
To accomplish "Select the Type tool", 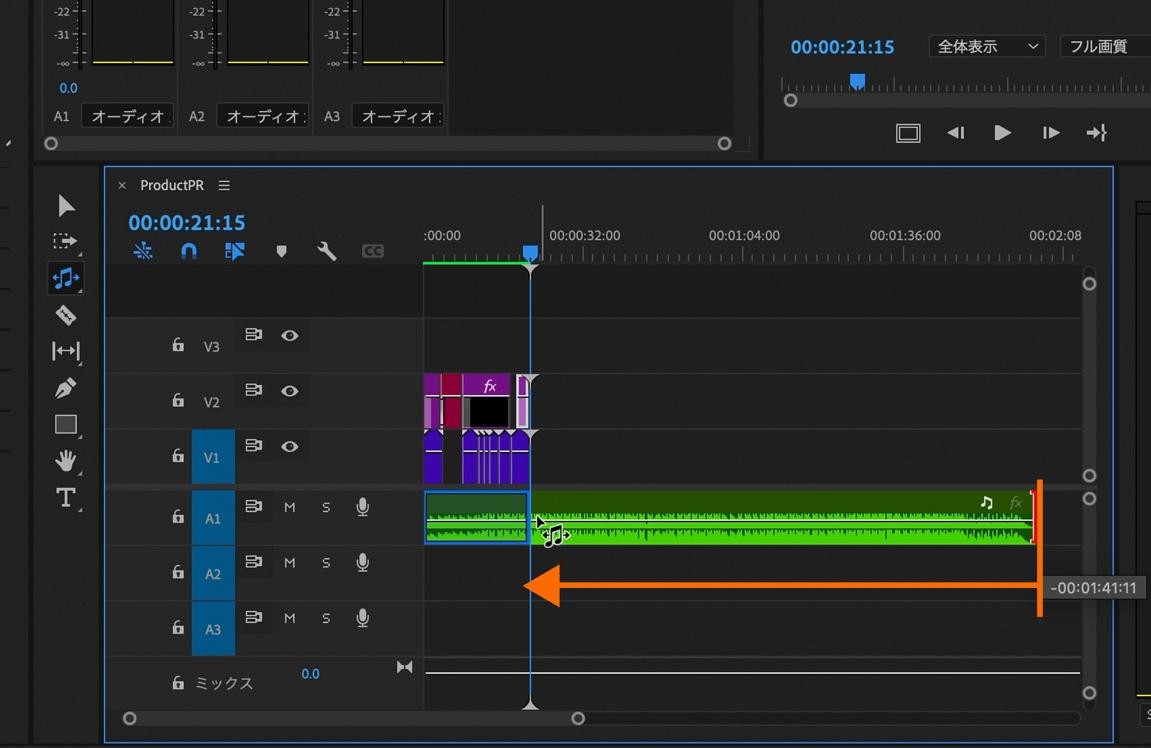I will (x=66, y=498).
